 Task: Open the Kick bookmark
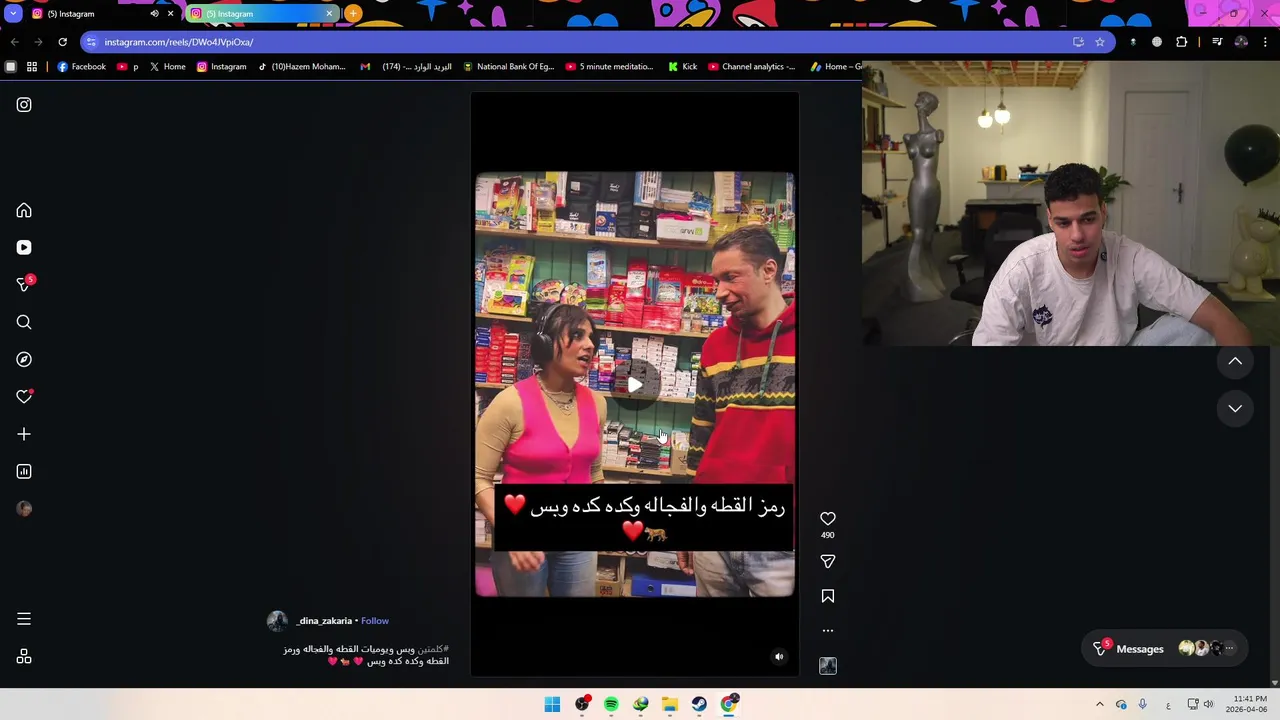pos(682,67)
